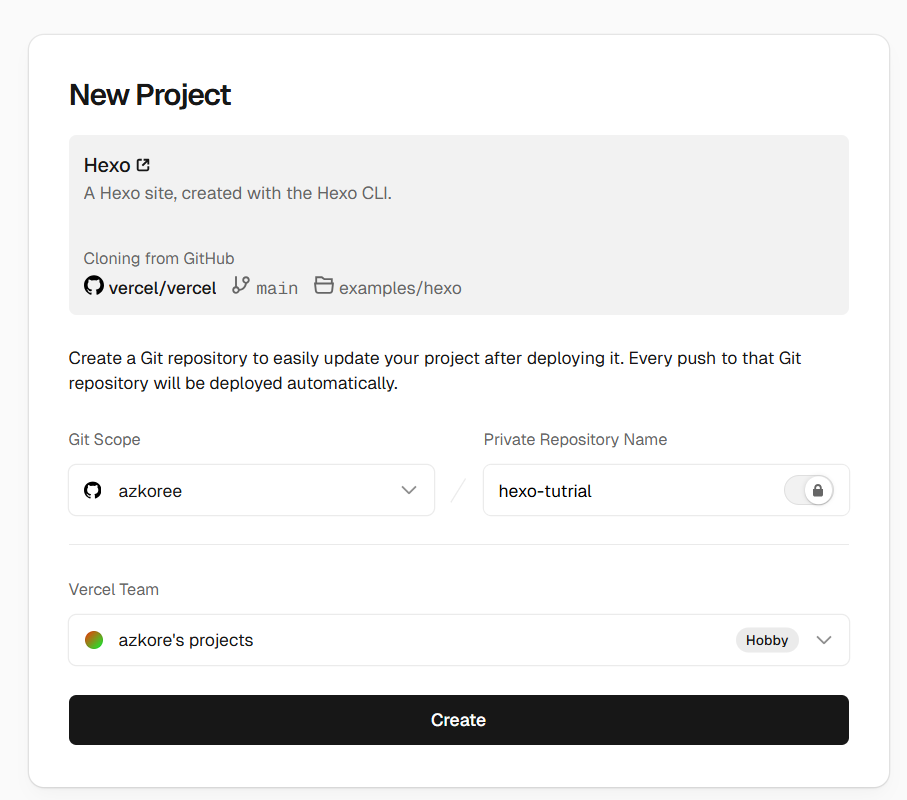Click the azkore's projects team avatar circle
Viewport: 907px width, 800px height.
point(94,640)
